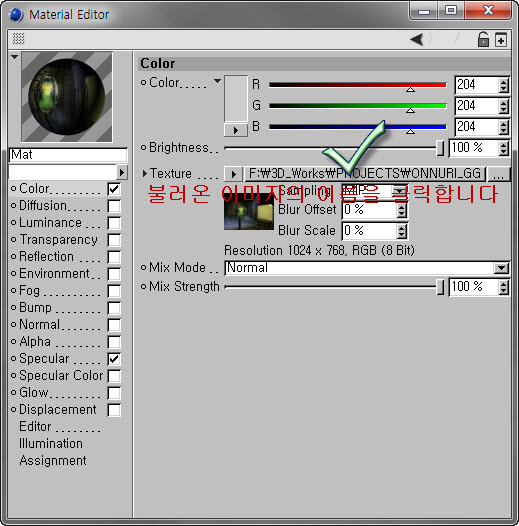Click the loaded texture file path button
The height and width of the screenshot is (526, 519).
tap(365, 174)
